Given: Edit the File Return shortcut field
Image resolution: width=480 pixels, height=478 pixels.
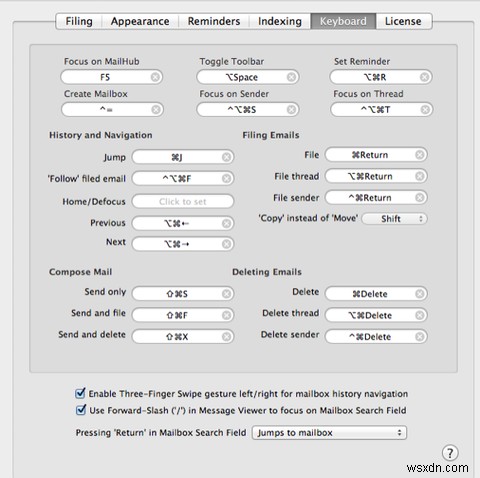Looking at the screenshot, I should point(376,155).
